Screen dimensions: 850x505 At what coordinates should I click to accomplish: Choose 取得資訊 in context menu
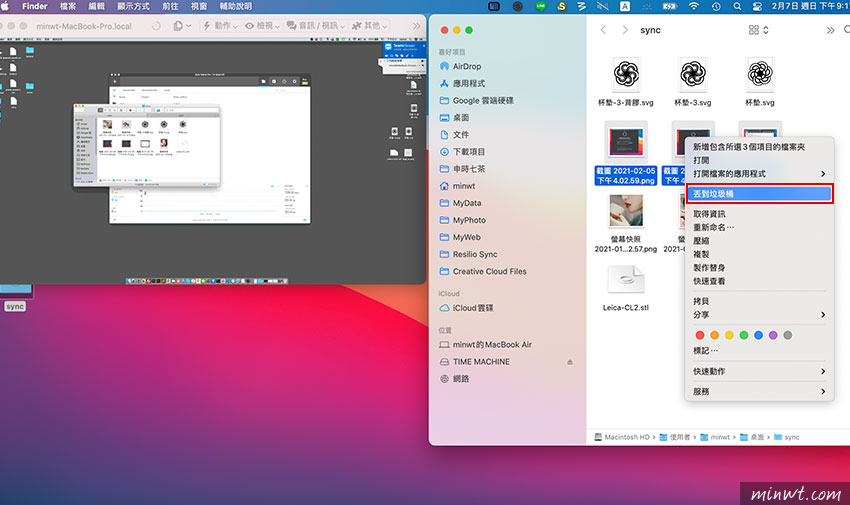tap(757, 214)
